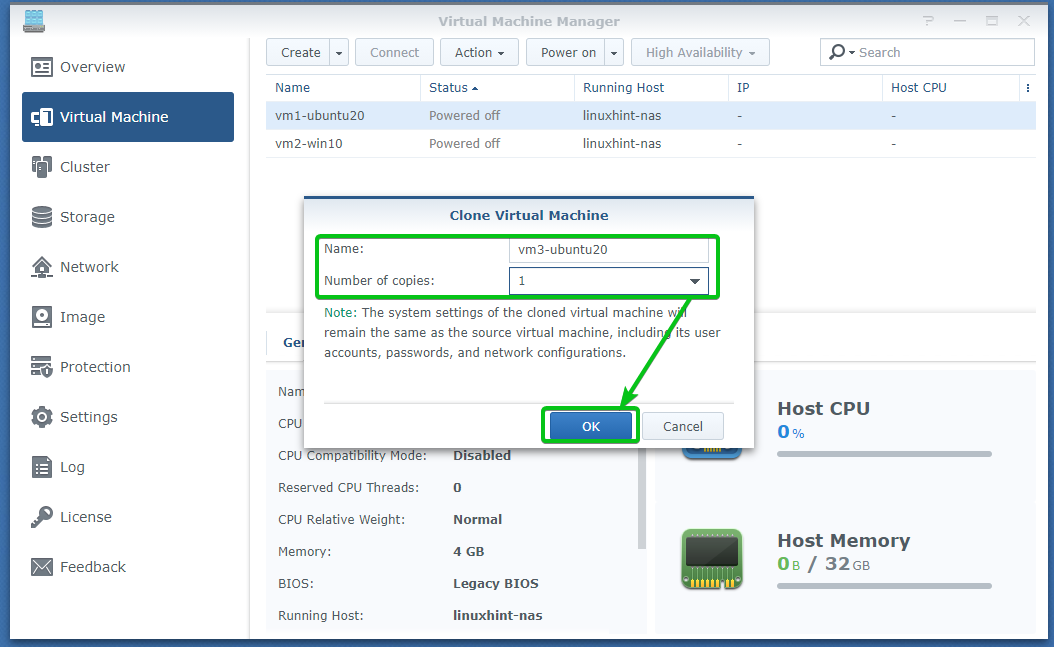Screen dimensions: 1054x647
Task: Click the BIOS value Legacy BIOS
Action: tap(495, 584)
